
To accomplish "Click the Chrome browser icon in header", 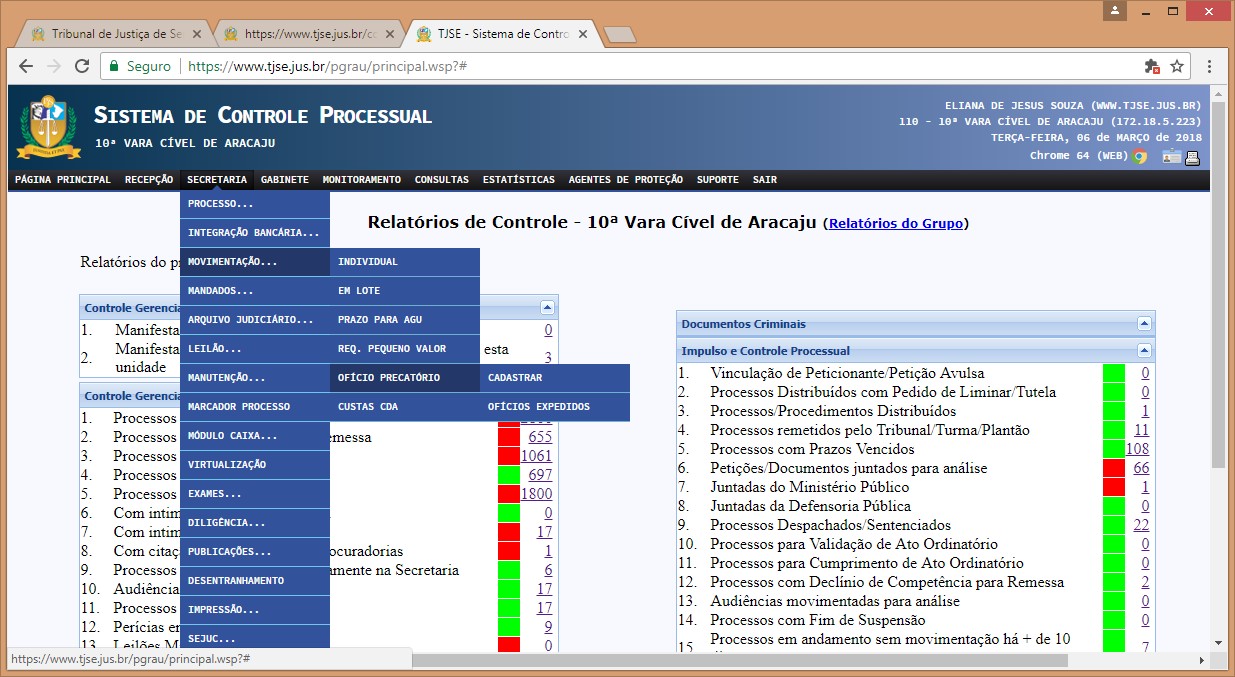I will [1140, 156].
